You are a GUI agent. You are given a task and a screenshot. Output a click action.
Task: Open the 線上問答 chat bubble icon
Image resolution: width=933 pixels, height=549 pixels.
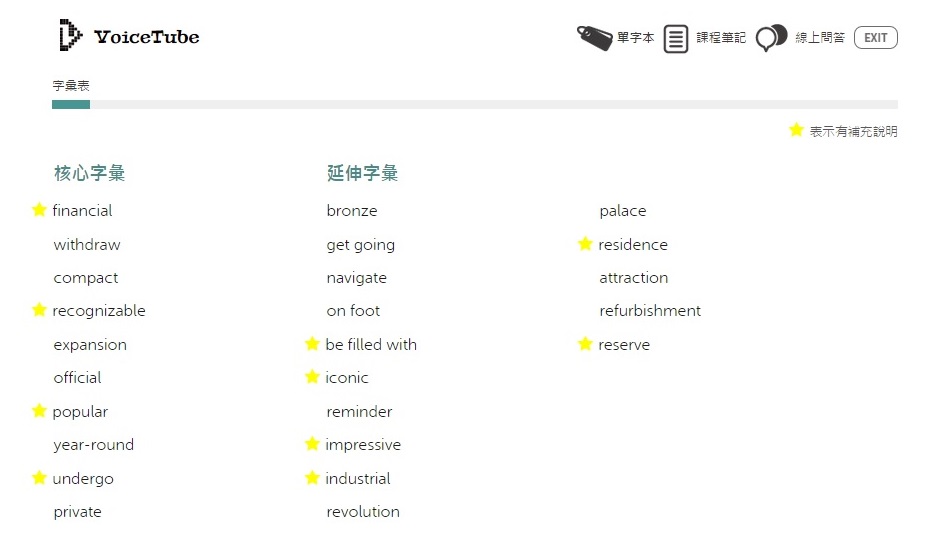click(x=771, y=38)
